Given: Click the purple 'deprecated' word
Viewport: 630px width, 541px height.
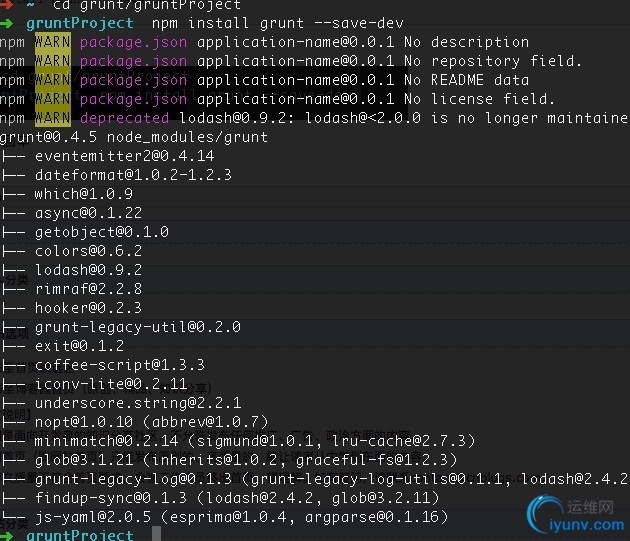Looking at the screenshot, I should click(124, 118).
